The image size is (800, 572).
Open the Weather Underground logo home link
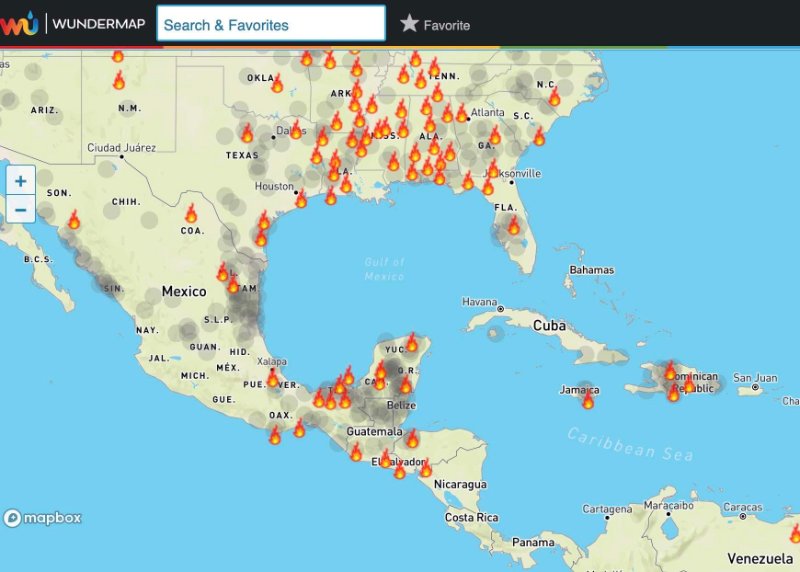click(19, 23)
